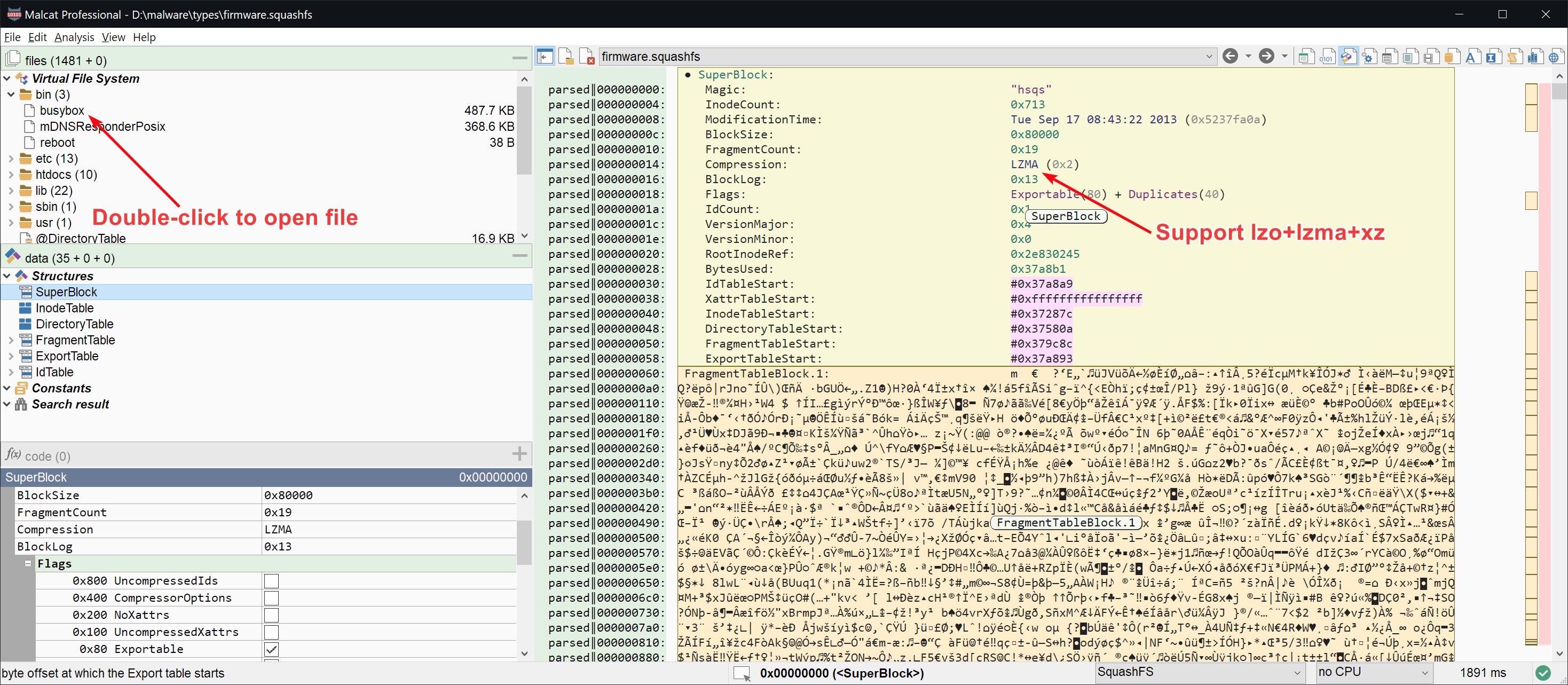Click the f(x) code panel icon
This screenshot has height=685, width=1568.
(13, 455)
